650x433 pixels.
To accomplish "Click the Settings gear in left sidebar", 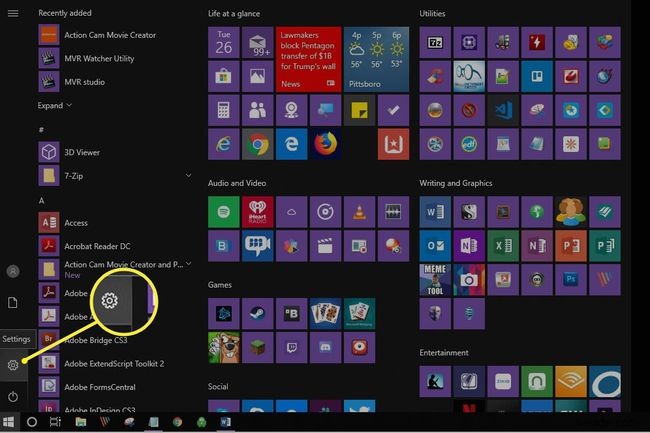I will point(13,365).
